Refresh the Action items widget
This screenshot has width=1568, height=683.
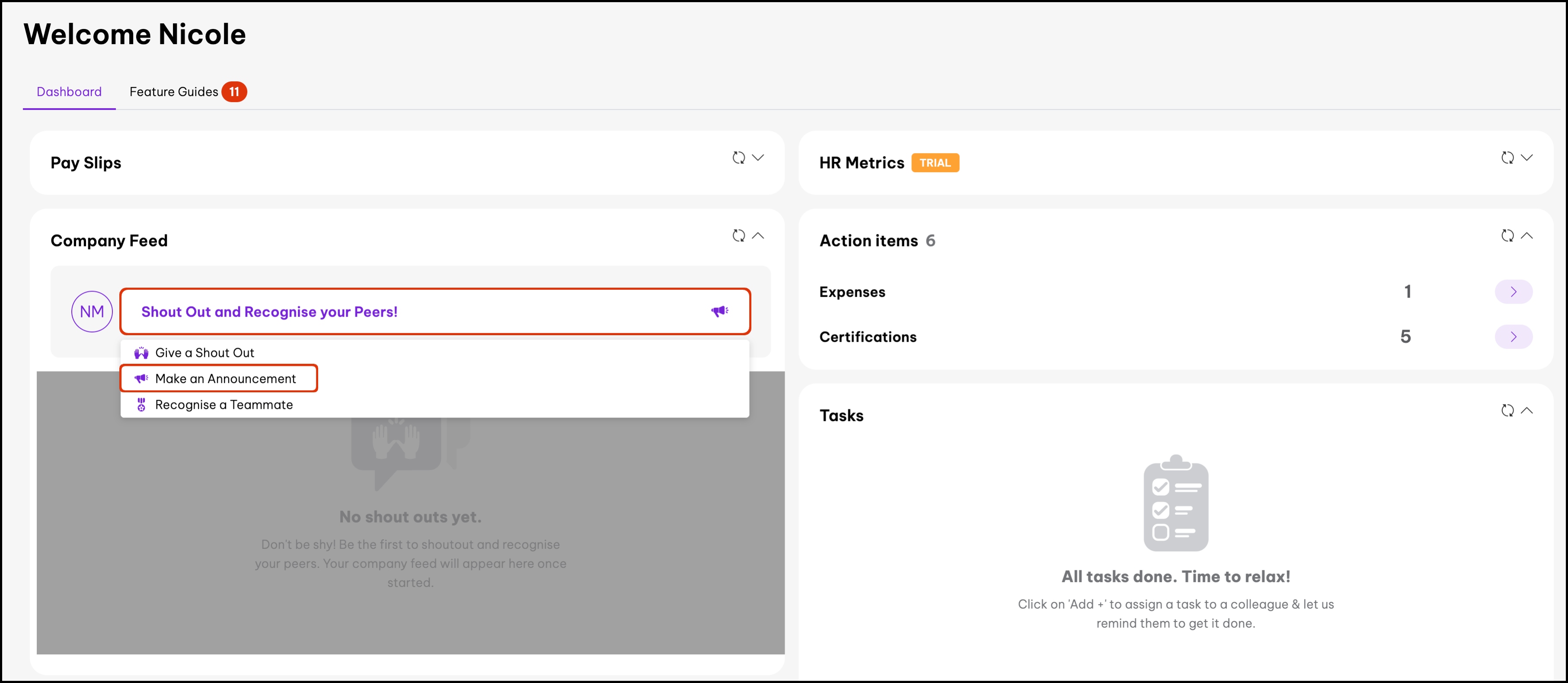click(1507, 236)
